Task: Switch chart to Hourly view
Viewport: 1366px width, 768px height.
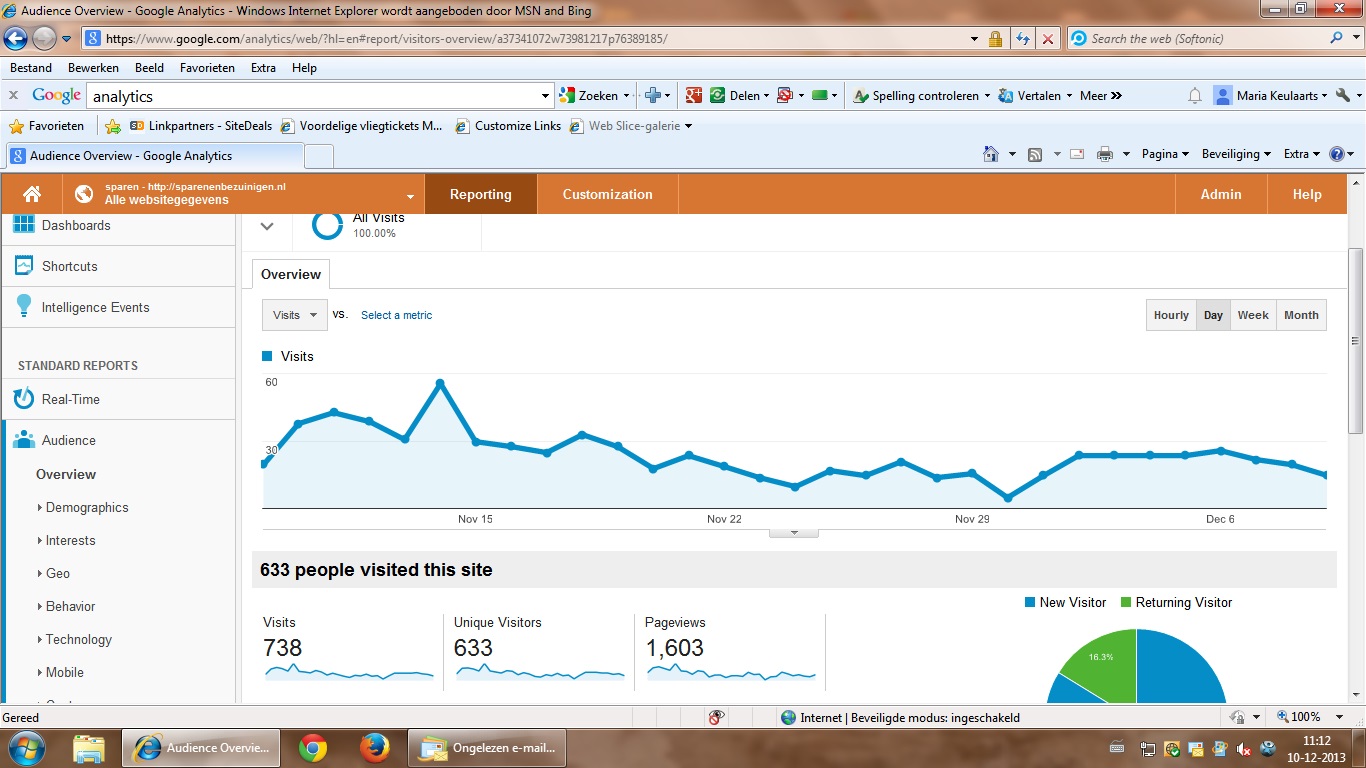Action: point(1171,315)
